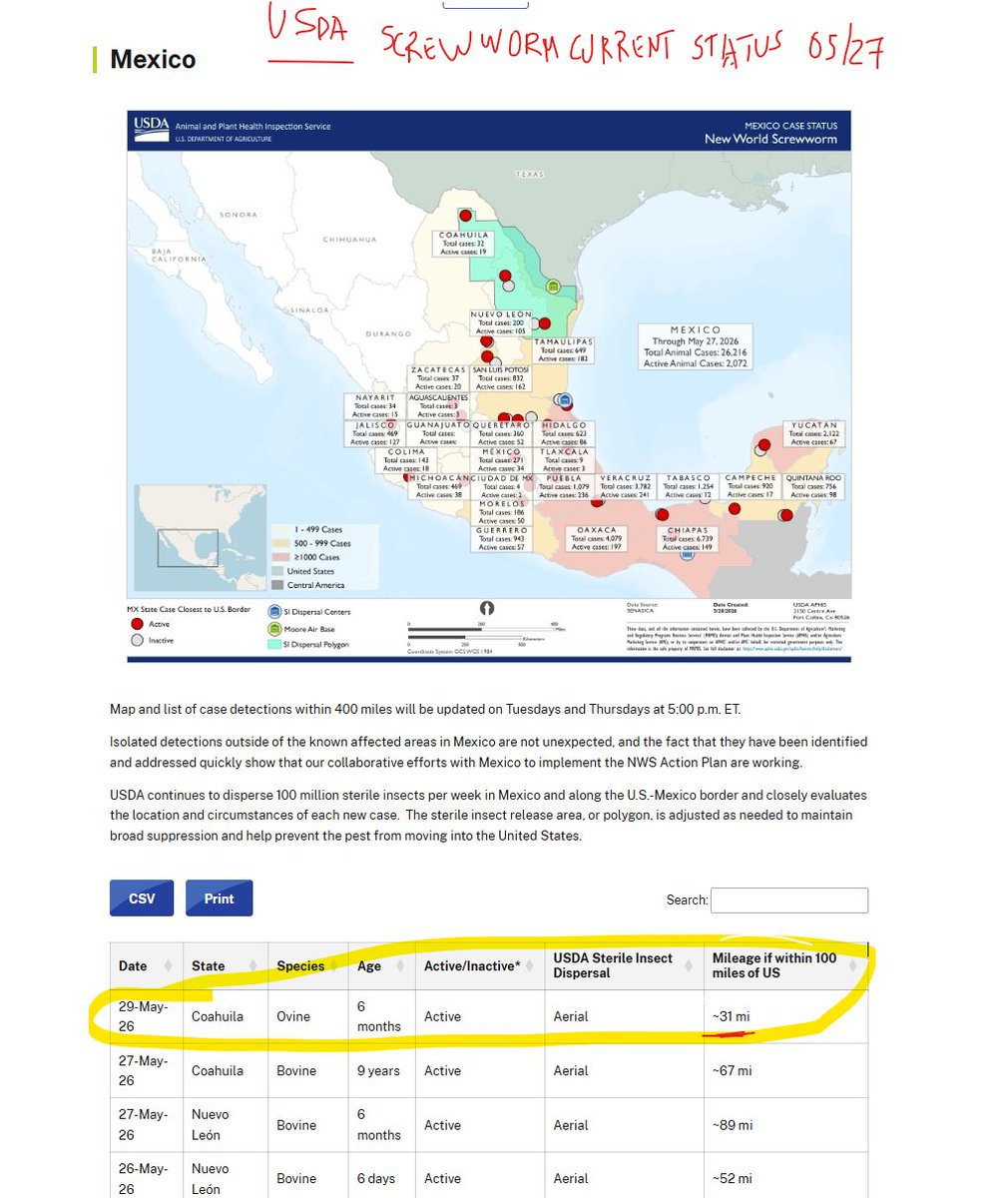Click the Chiapas case count box on map

pyautogui.click(x=688, y=539)
